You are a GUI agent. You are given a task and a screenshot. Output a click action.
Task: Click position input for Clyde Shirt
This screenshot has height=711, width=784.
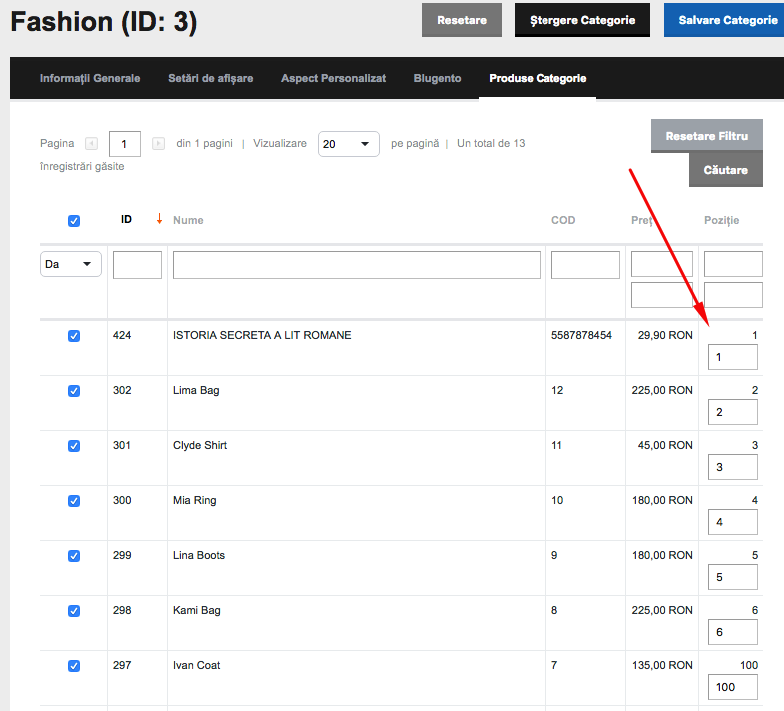[x=732, y=467]
